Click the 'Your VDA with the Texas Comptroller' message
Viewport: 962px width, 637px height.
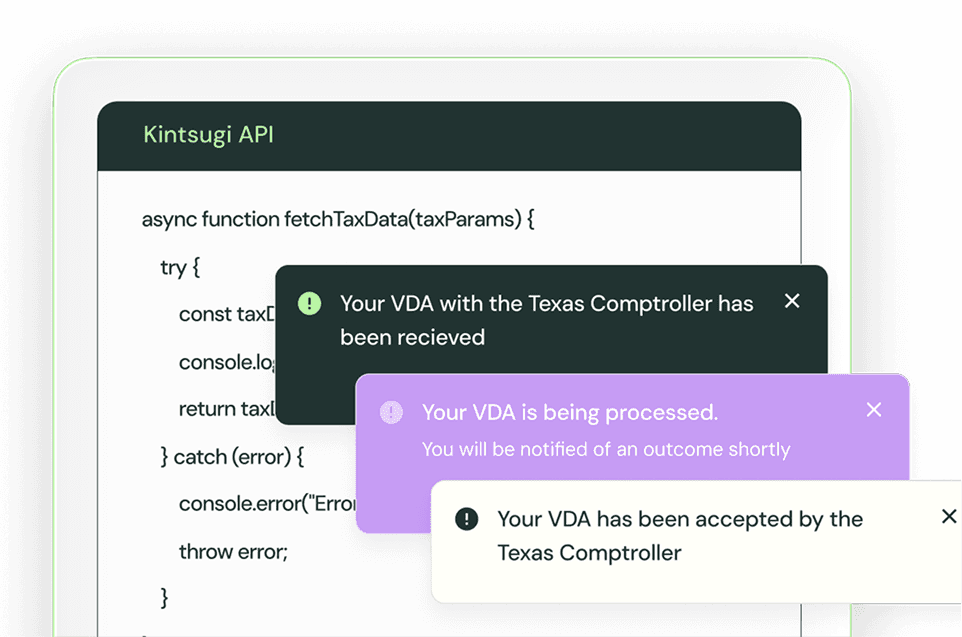pyautogui.click(x=547, y=320)
